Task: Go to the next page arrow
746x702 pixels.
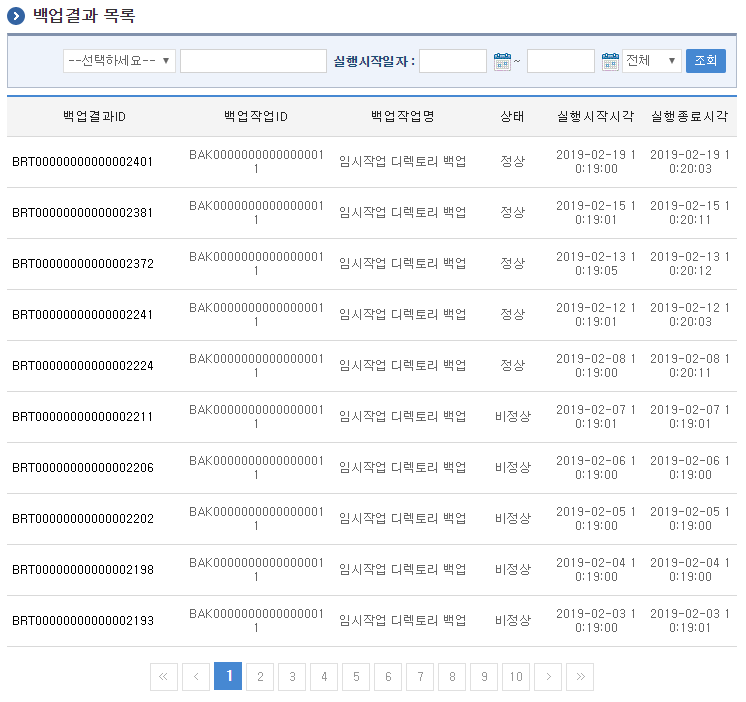Action: pyautogui.click(x=548, y=677)
